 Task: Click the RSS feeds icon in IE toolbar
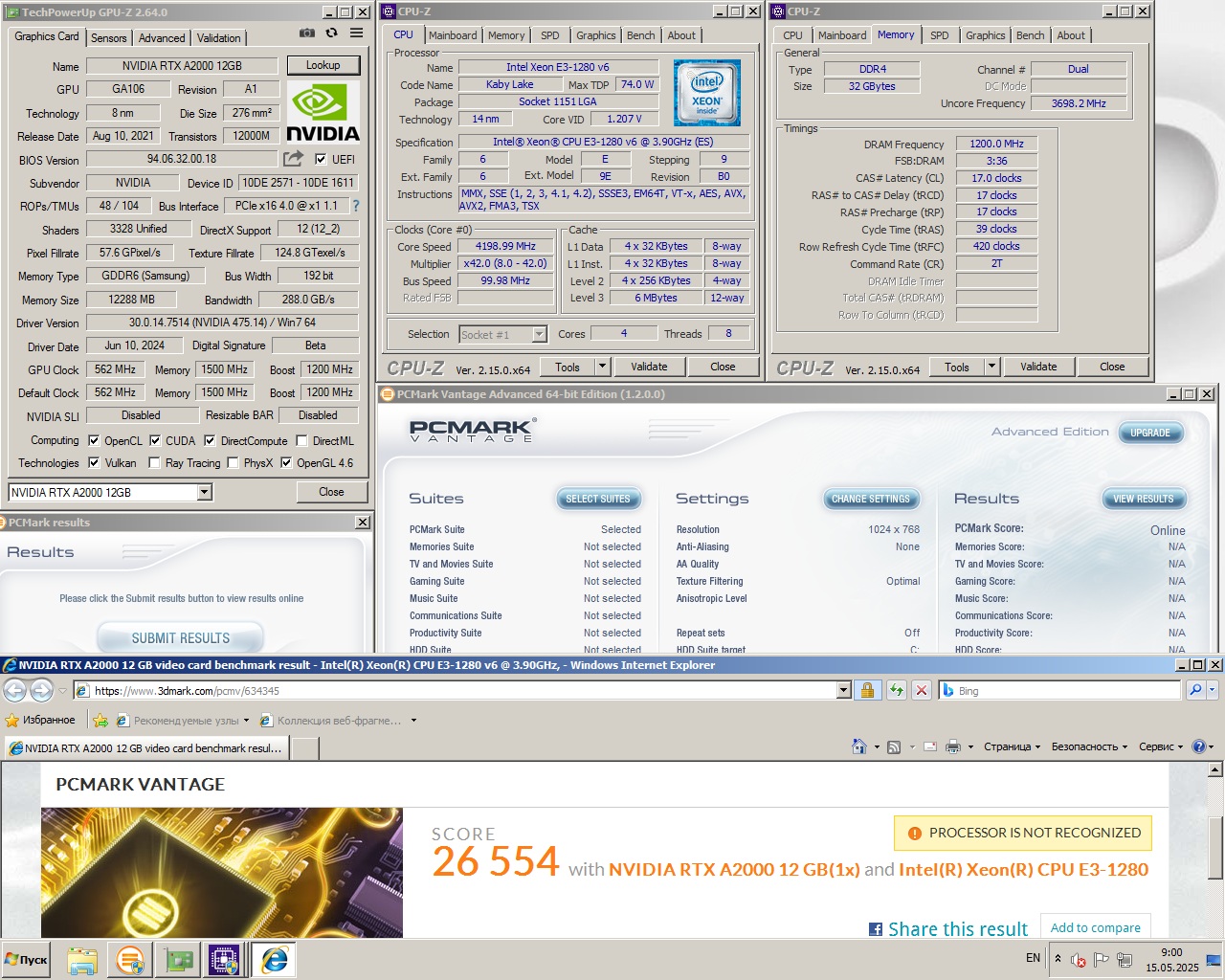894,746
